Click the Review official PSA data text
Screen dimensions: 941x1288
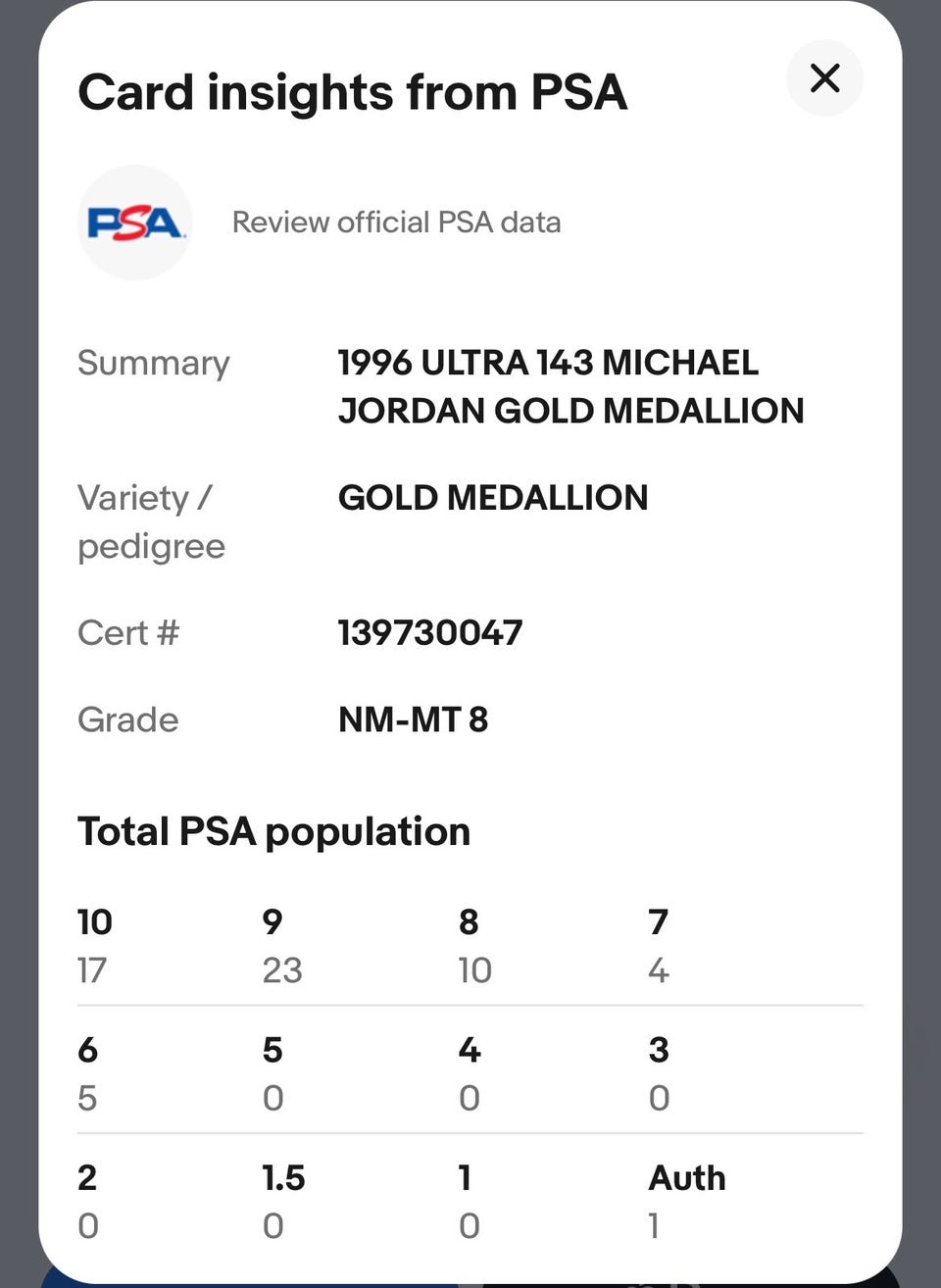(396, 223)
